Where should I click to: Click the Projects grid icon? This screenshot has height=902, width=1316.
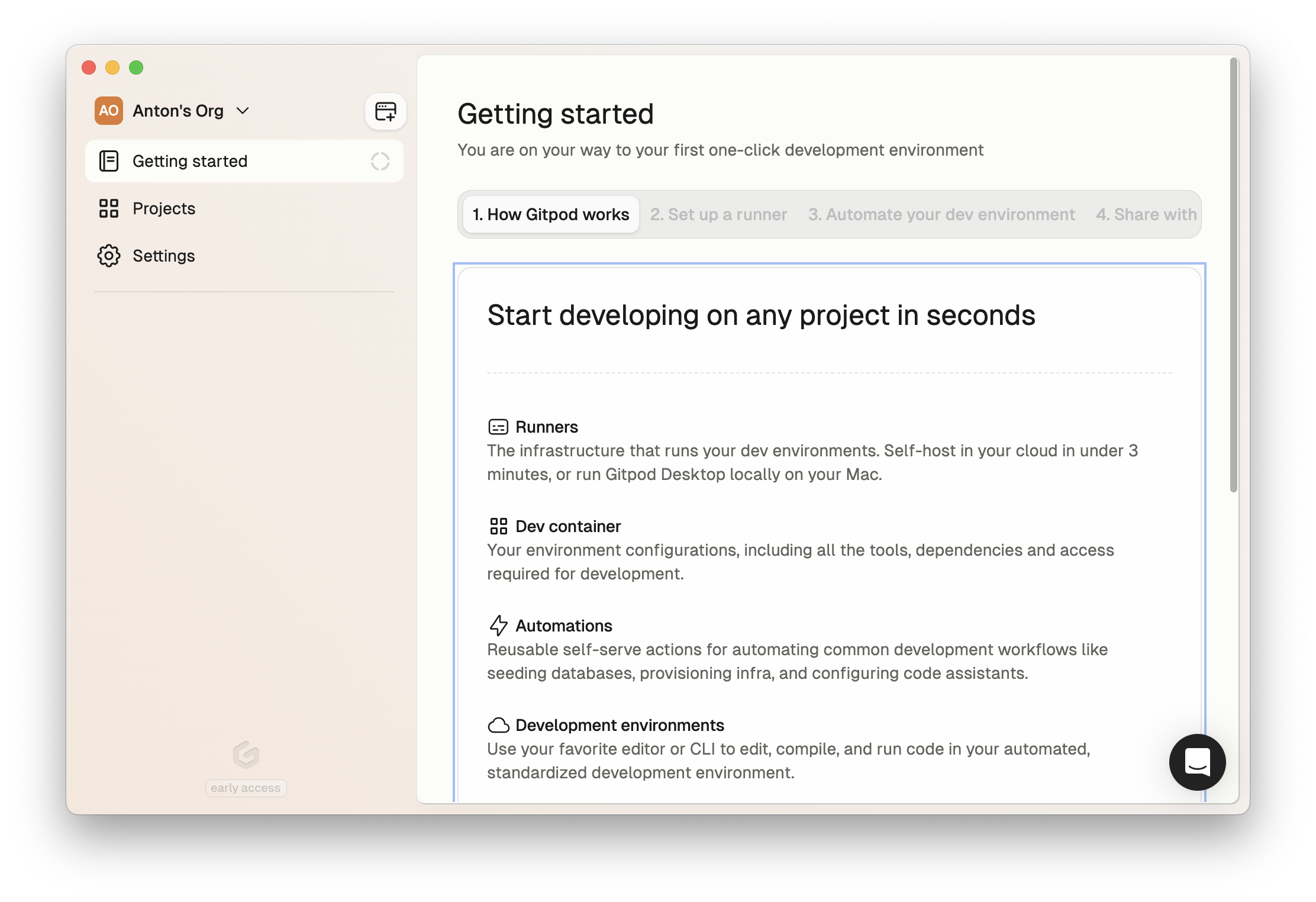[109, 208]
